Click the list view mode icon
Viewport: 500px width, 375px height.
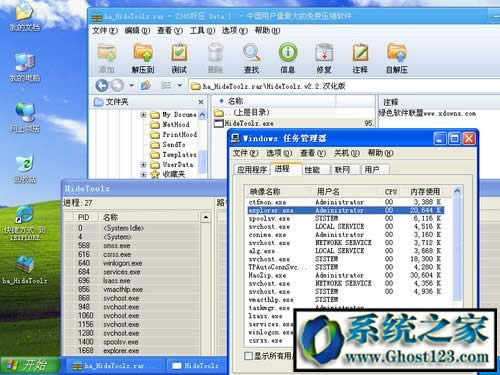pos(166,86)
